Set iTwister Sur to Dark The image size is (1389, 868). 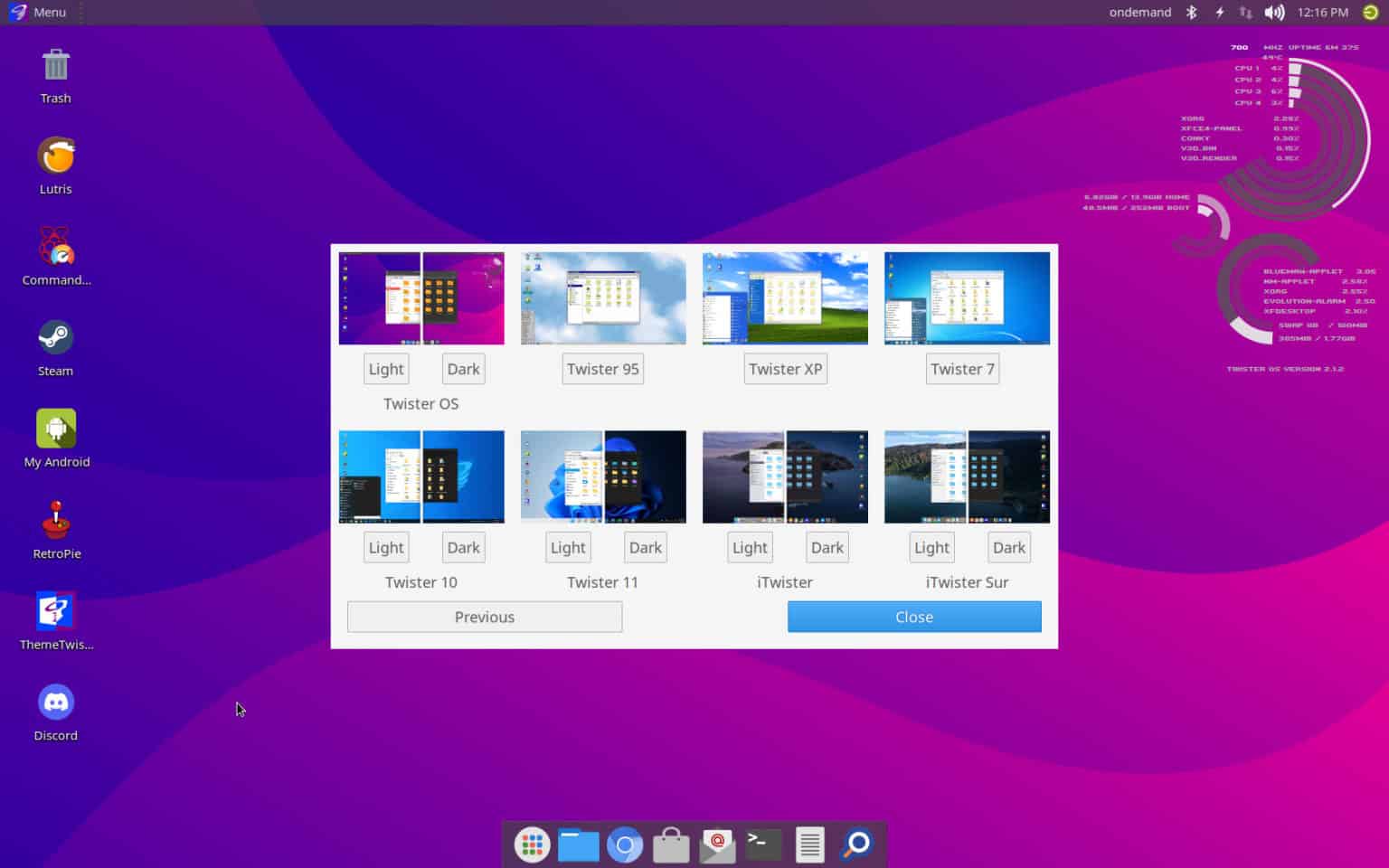[1008, 547]
